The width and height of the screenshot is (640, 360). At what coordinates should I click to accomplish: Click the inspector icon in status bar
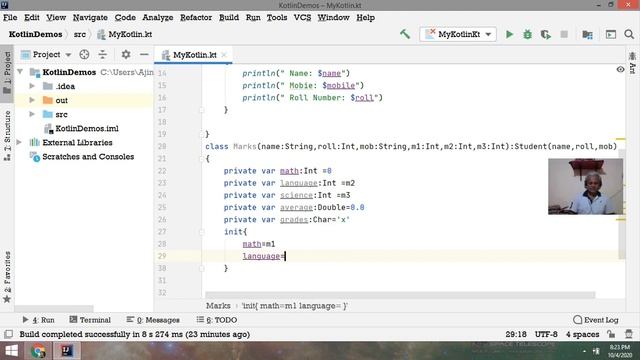tap(629, 334)
